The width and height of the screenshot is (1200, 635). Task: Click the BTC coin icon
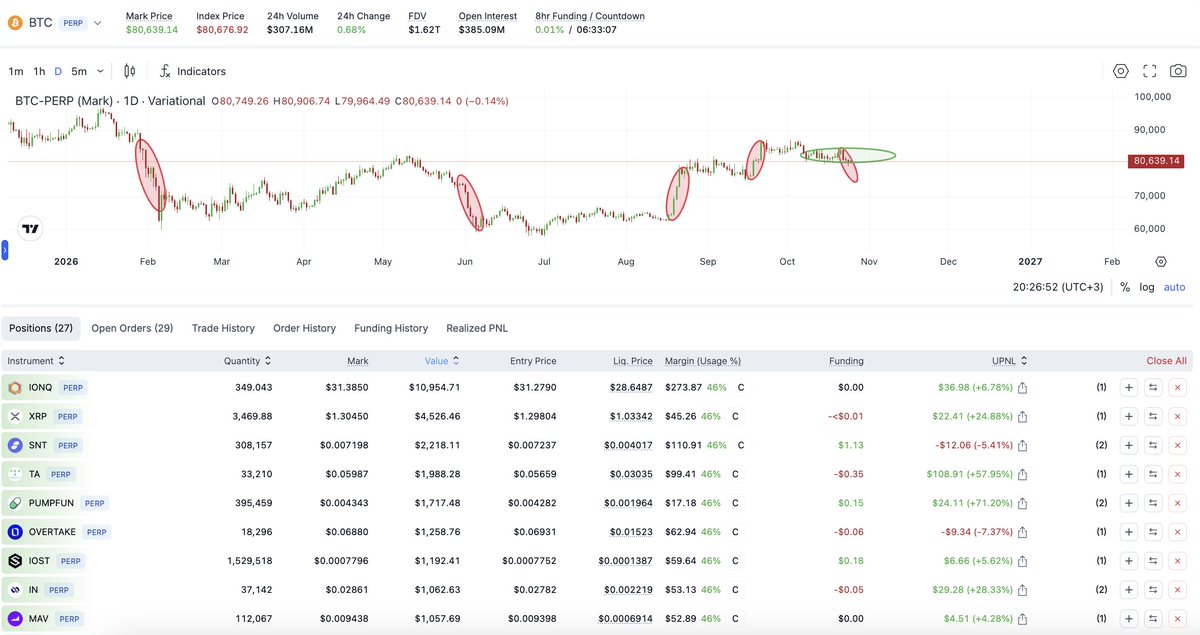pos(14,22)
